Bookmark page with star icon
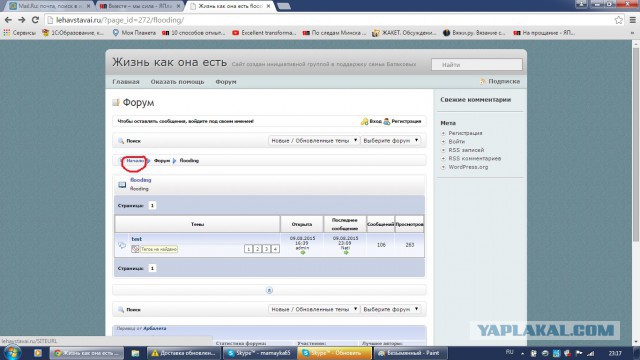 (618, 20)
